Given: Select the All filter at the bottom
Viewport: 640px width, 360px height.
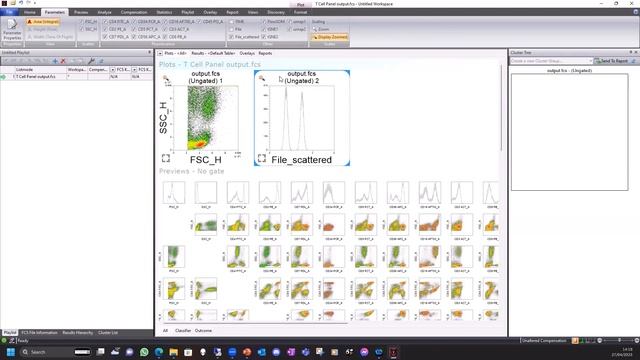Looking at the screenshot, I should point(165,331).
